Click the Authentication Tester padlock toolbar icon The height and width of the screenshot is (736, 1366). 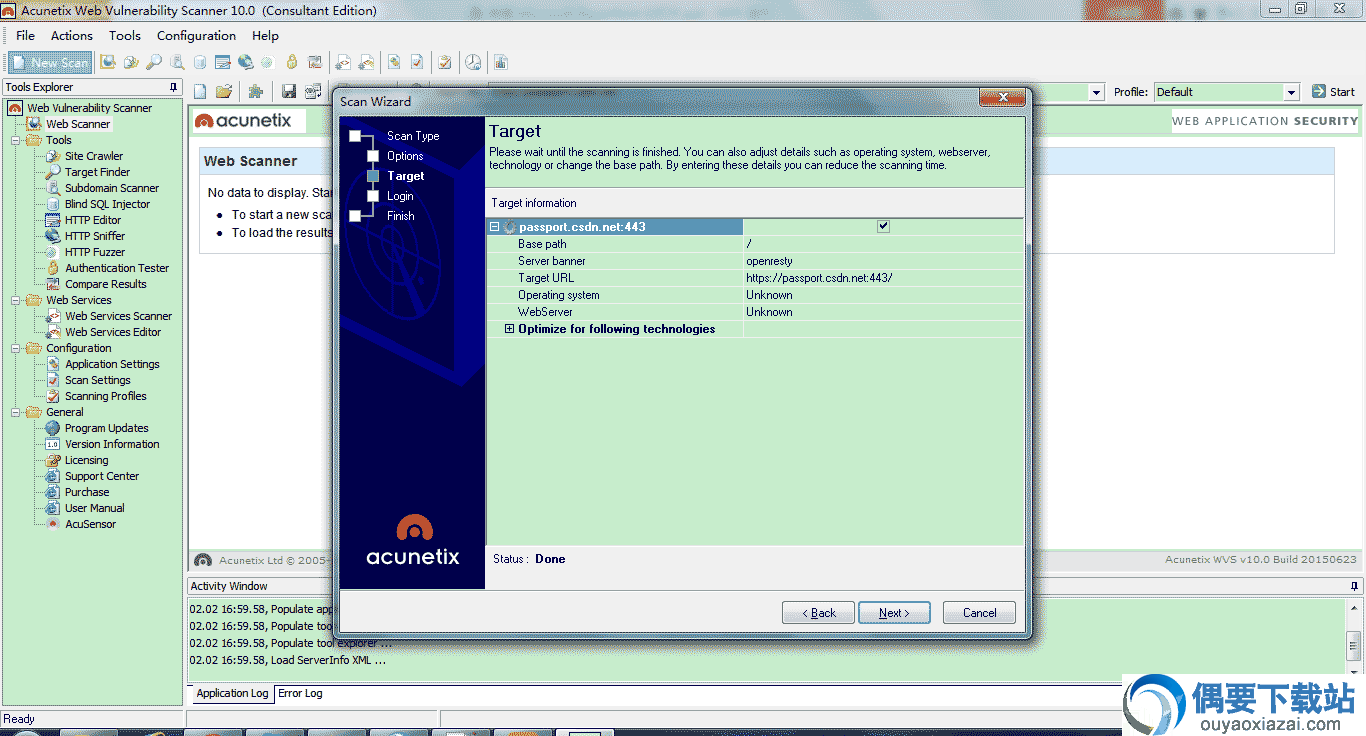[x=292, y=62]
